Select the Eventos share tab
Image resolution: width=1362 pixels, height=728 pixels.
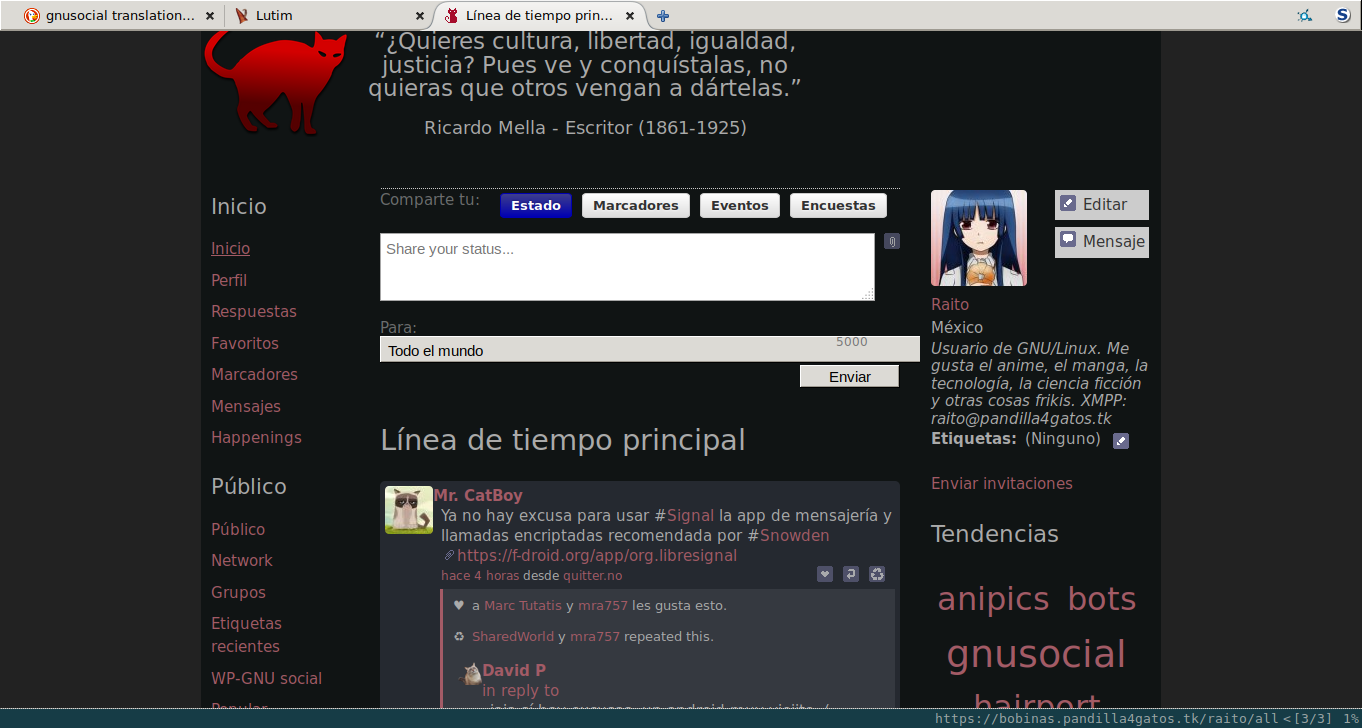click(x=740, y=205)
